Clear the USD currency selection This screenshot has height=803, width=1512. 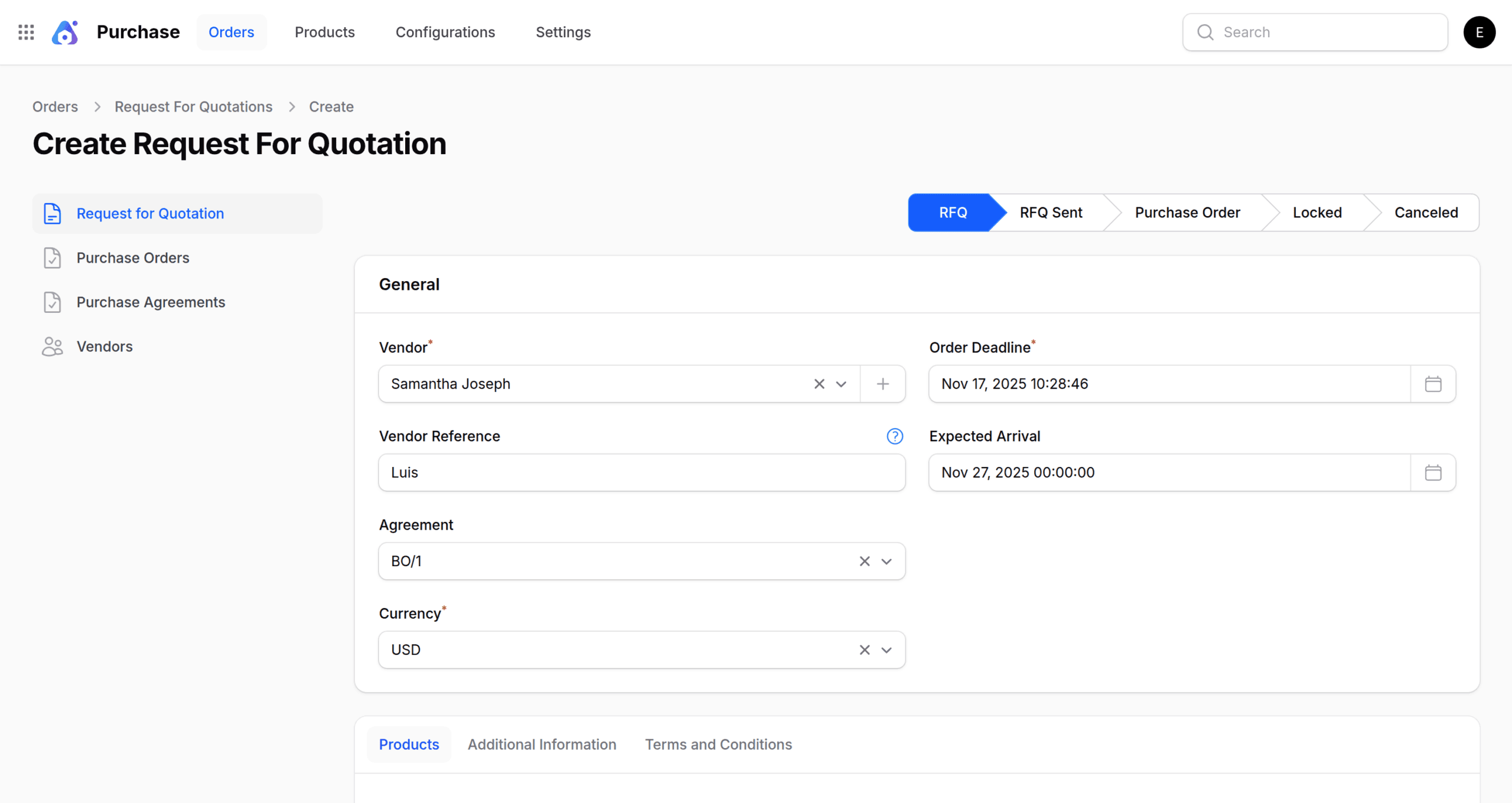tap(864, 649)
